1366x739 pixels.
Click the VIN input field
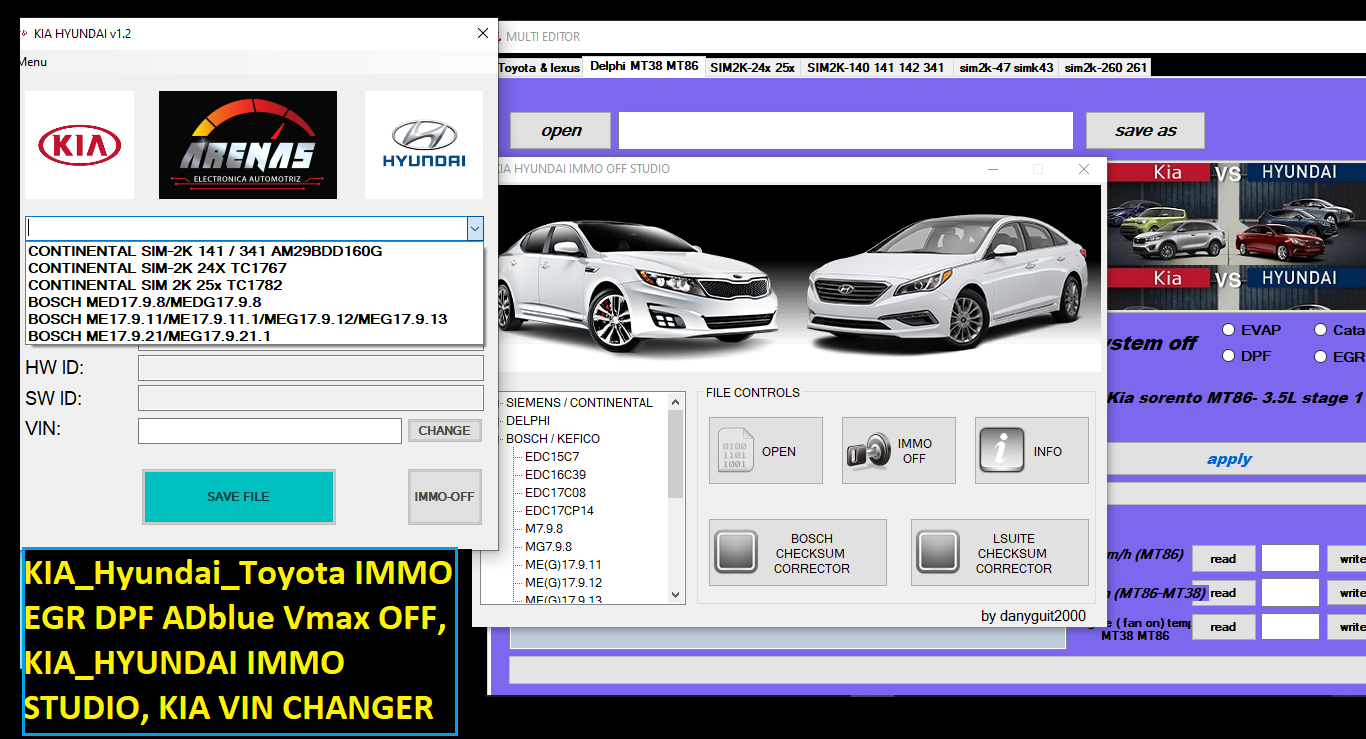click(269, 431)
